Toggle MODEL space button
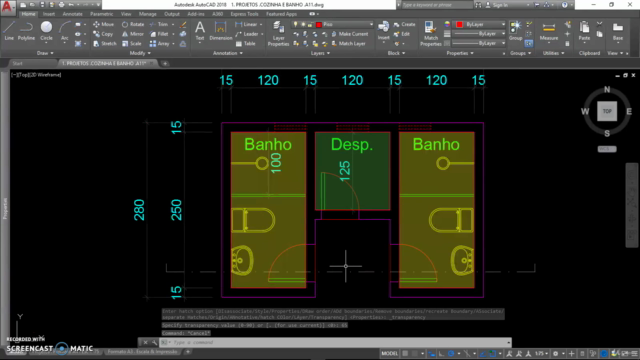The width and height of the screenshot is (640, 360). point(389,353)
